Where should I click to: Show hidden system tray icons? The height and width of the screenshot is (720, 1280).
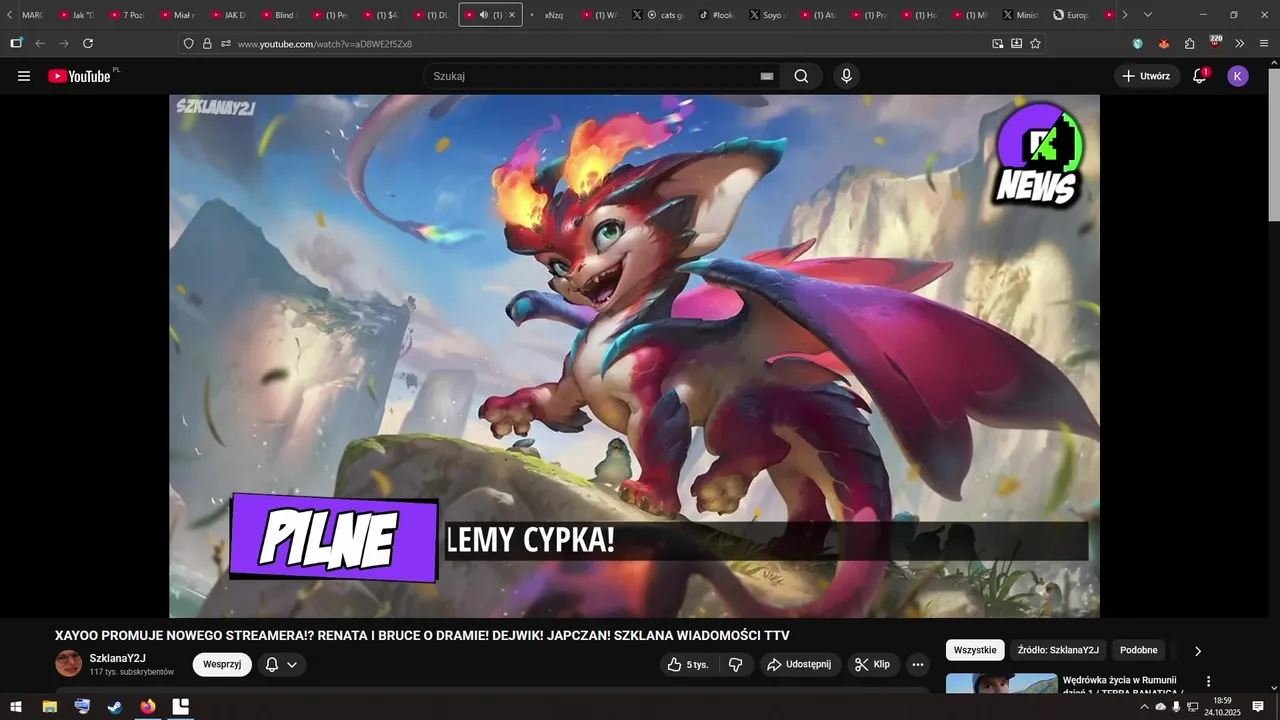tap(1144, 707)
